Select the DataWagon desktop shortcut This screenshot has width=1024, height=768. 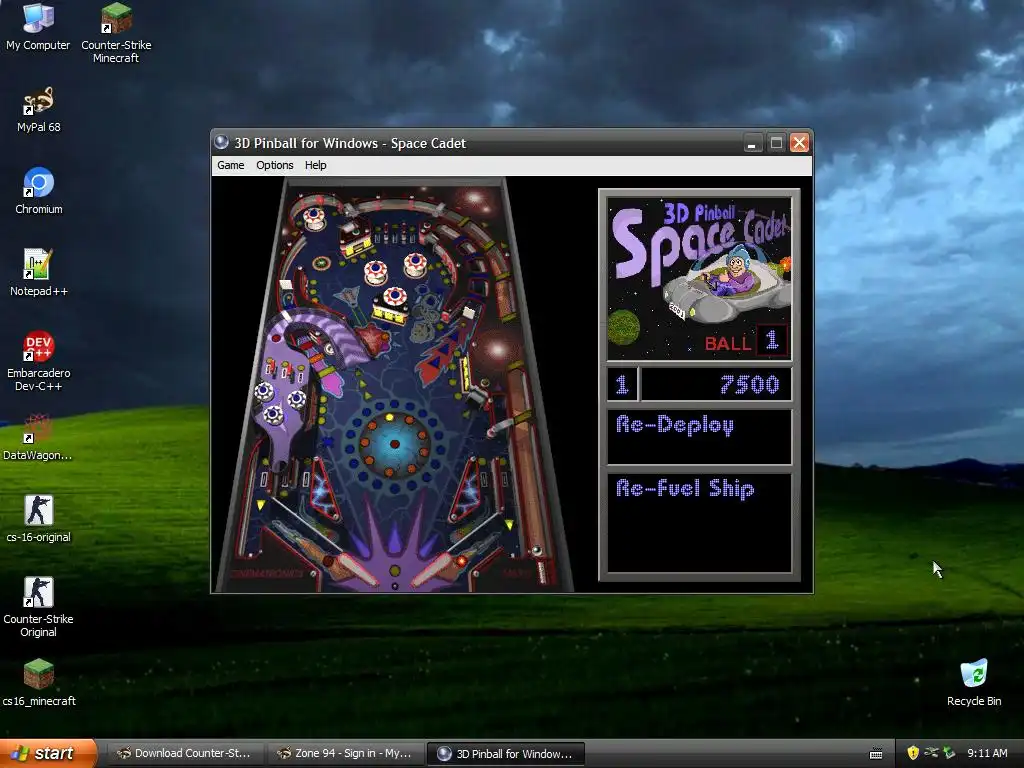(38, 437)
